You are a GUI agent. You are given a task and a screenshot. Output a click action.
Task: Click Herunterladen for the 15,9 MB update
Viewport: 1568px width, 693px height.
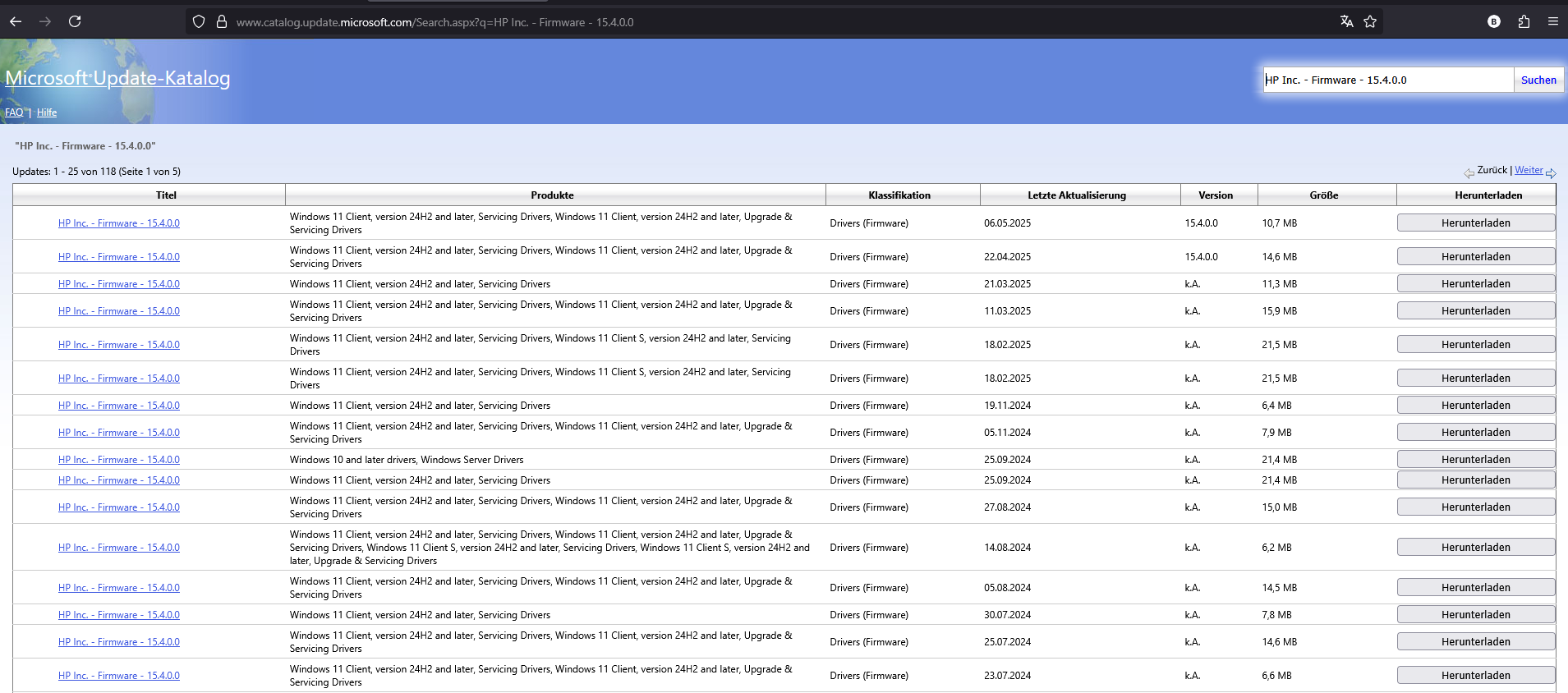pyautogui.click(x=1475, y=311)
